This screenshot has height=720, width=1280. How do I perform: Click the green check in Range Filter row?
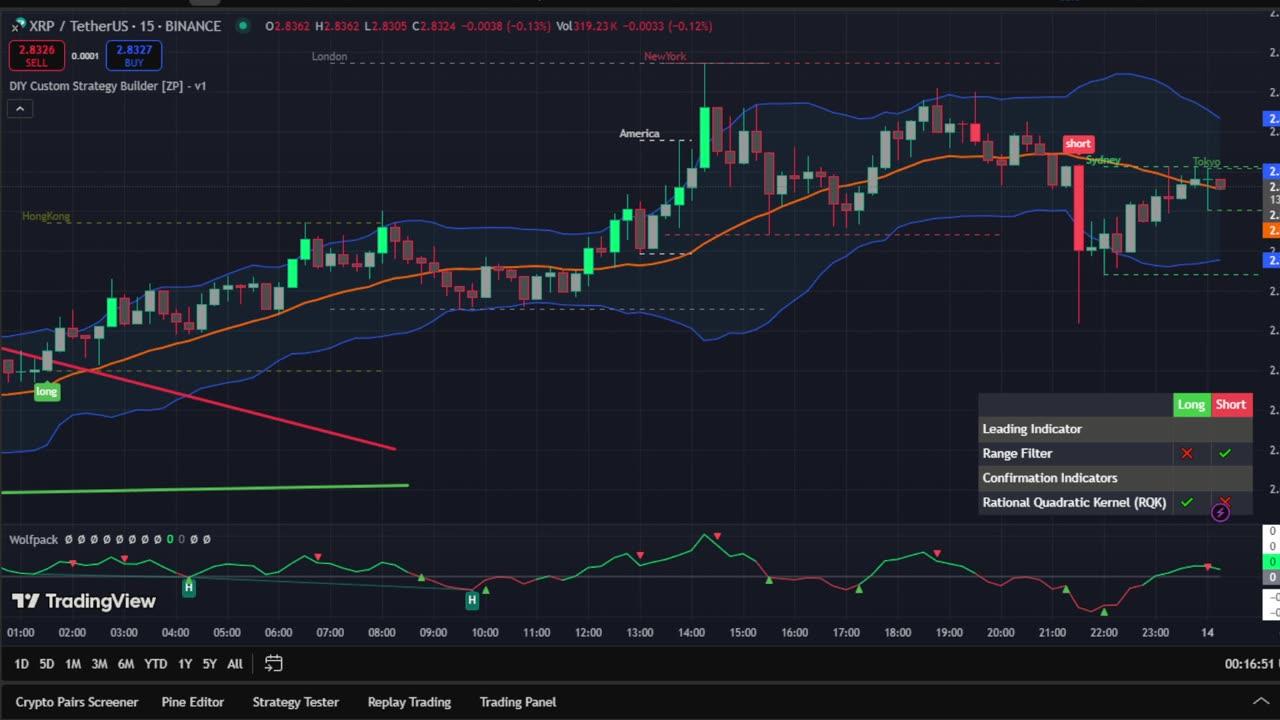[x=1225, y=454]
